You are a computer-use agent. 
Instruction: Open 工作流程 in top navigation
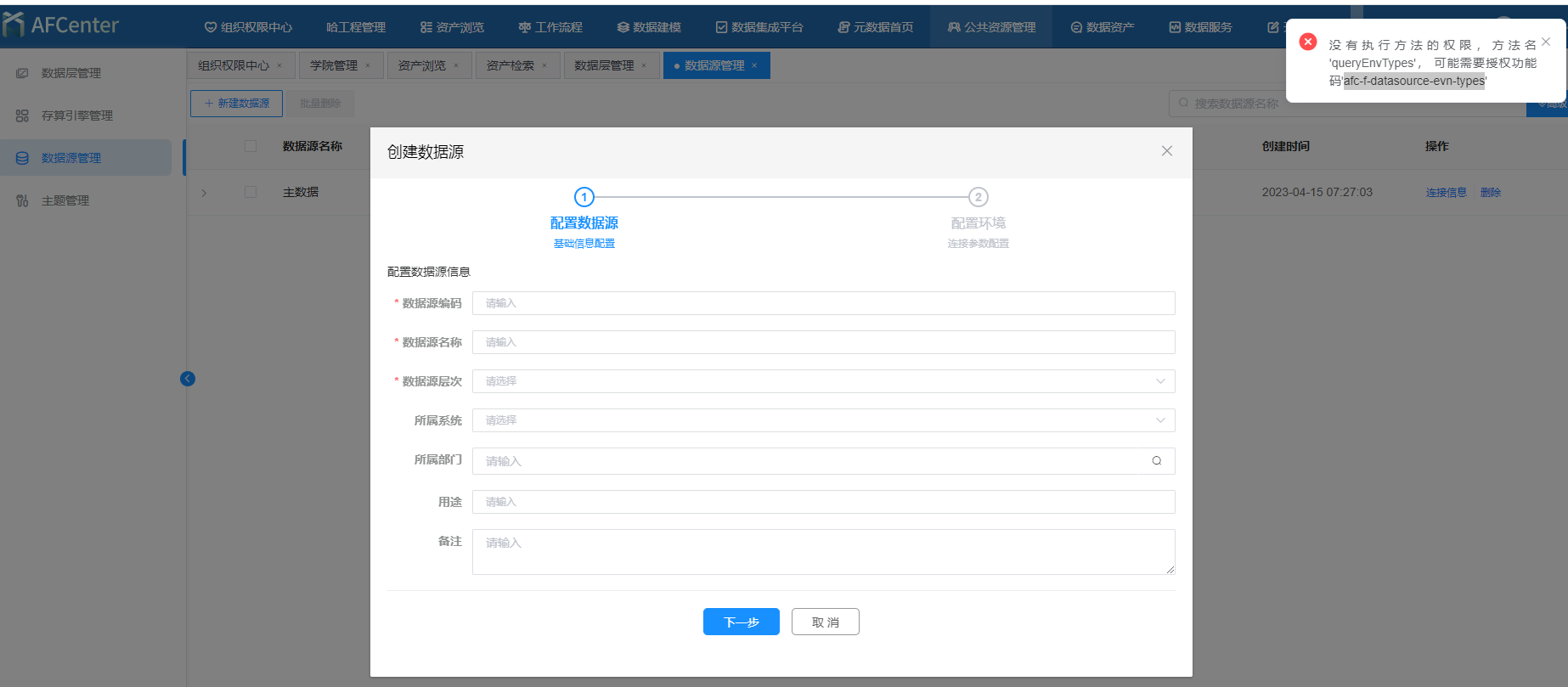(550, 27)
